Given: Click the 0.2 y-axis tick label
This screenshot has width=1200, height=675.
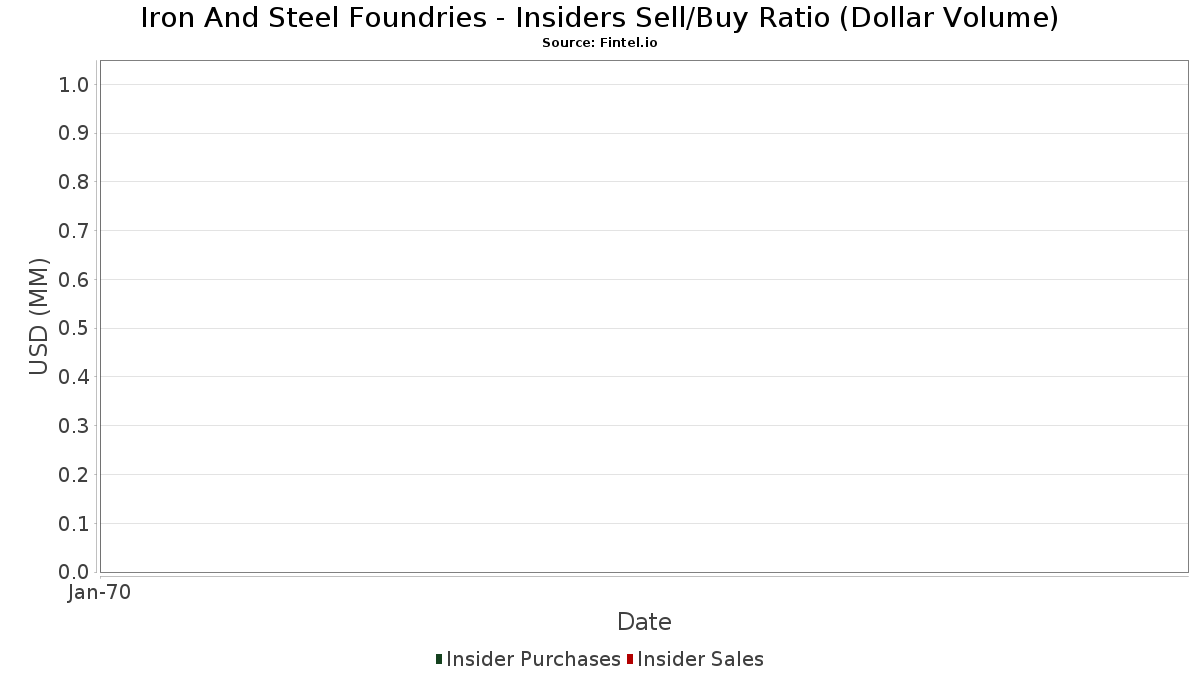Looking at the screenshot, I should point(75,474).
